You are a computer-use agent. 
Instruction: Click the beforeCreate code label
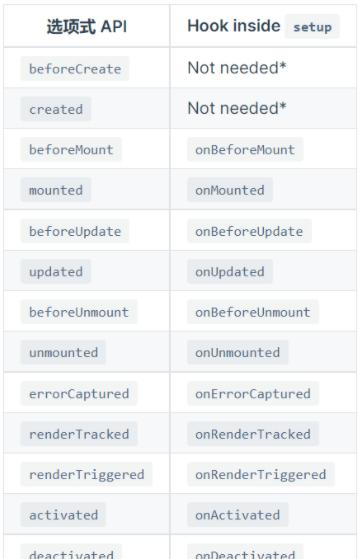75,69
